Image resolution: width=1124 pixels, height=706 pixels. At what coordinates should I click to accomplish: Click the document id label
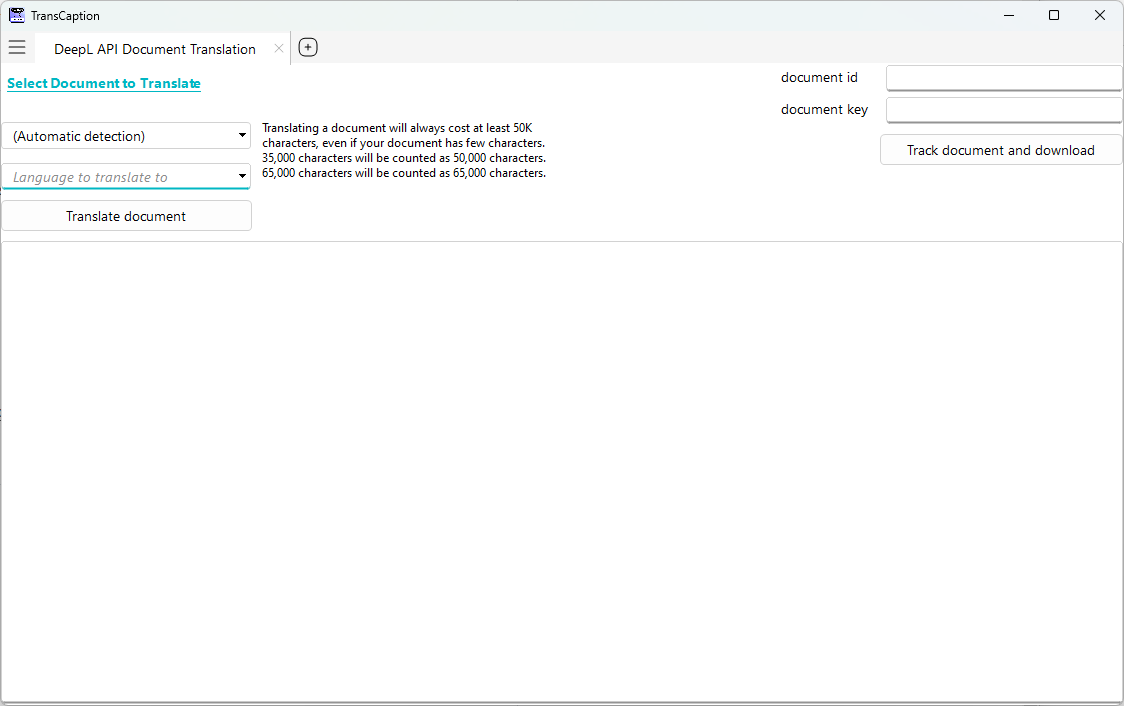(819, 77)
